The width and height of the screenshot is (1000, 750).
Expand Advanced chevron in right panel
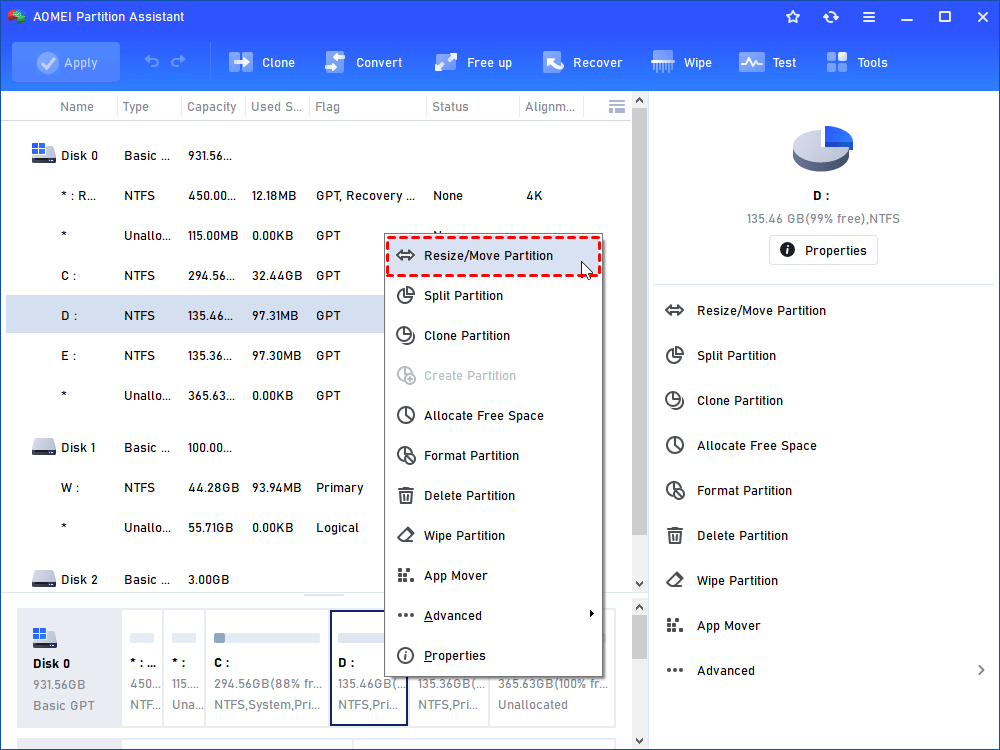click(x=981, y=670)
